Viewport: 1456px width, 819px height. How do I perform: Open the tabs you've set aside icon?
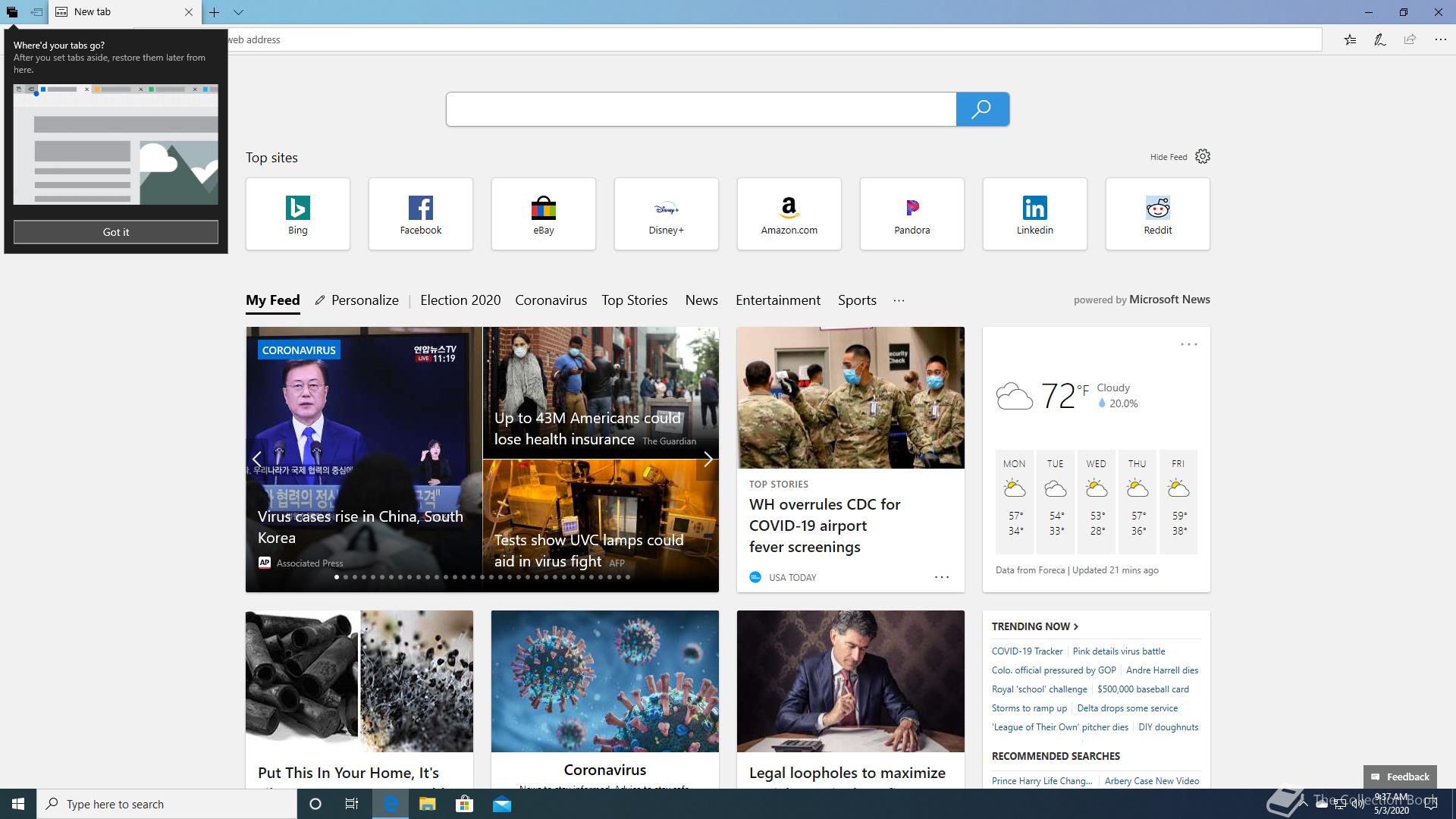click(12, 12)
